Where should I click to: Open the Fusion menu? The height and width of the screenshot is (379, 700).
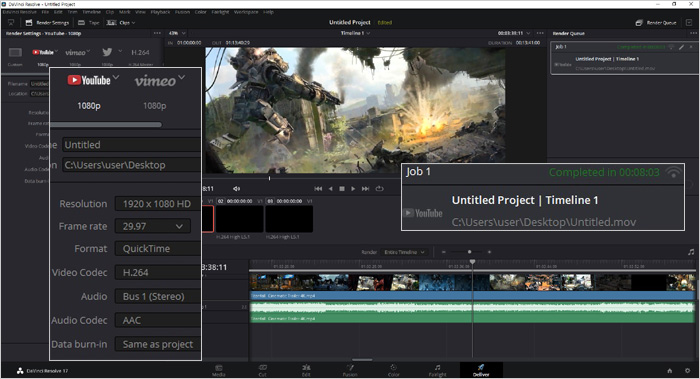click(182, 12)
